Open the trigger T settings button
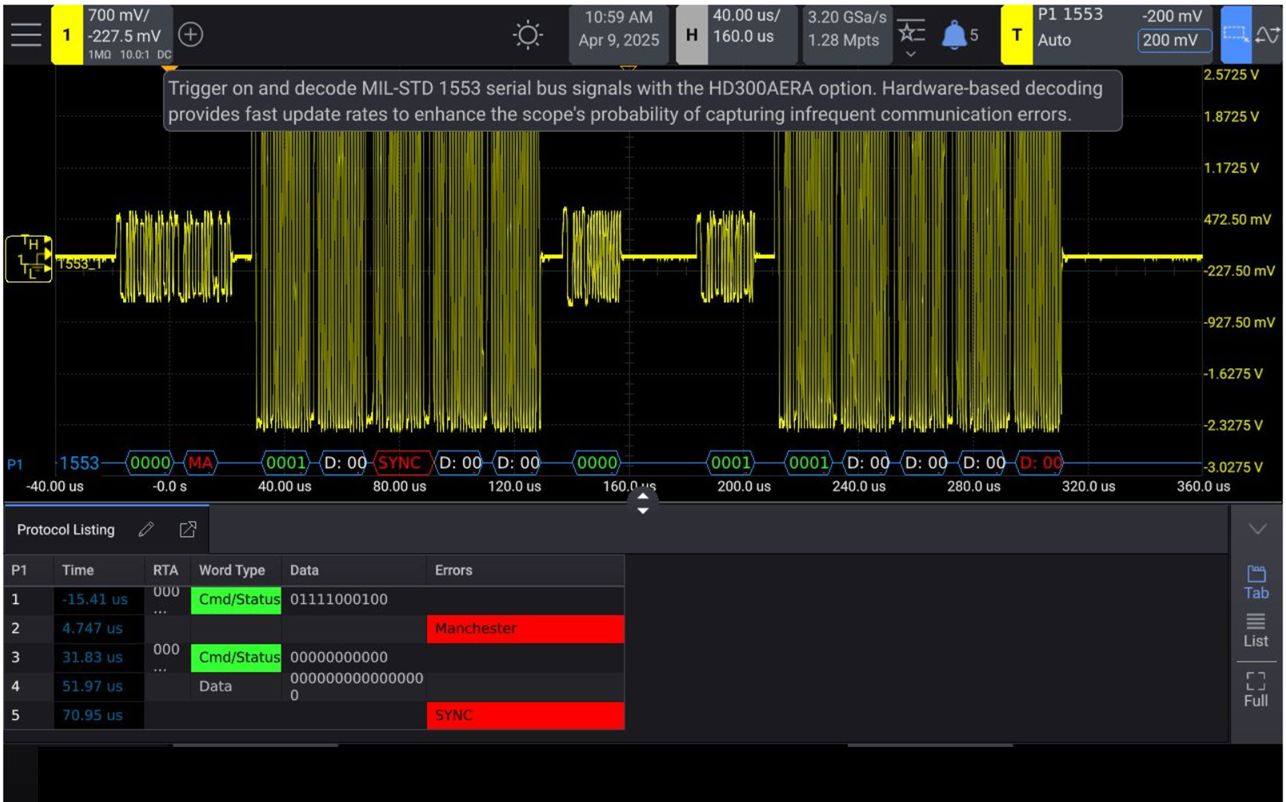The image size is (1286, 802). tap(1017, 34)
